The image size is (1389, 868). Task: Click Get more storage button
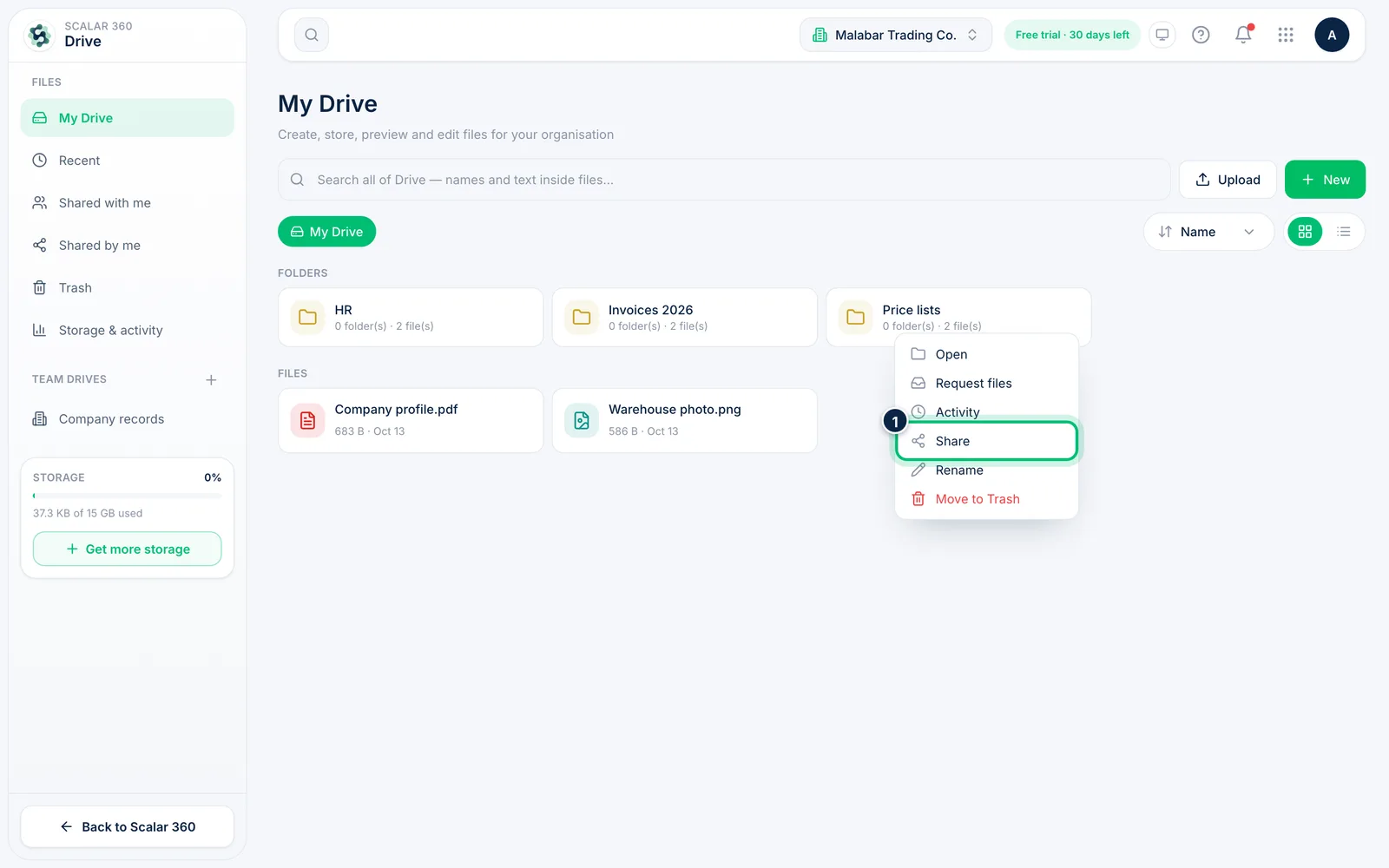pos(127,549)
